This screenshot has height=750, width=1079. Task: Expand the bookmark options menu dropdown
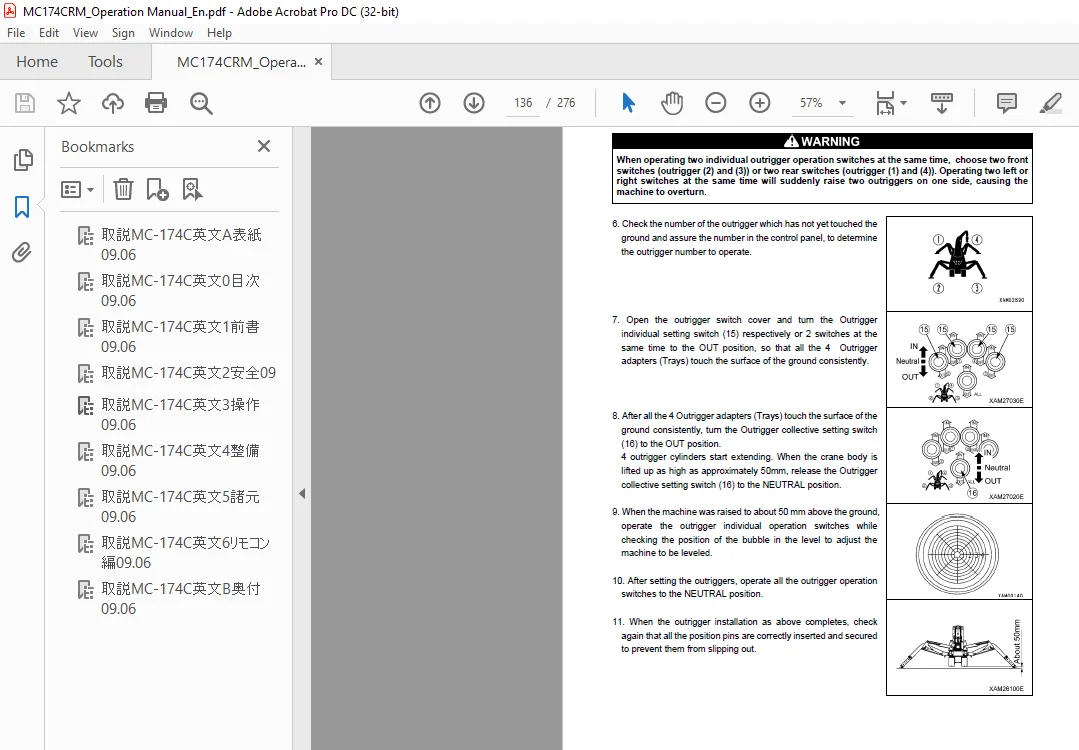pos(77,189)
